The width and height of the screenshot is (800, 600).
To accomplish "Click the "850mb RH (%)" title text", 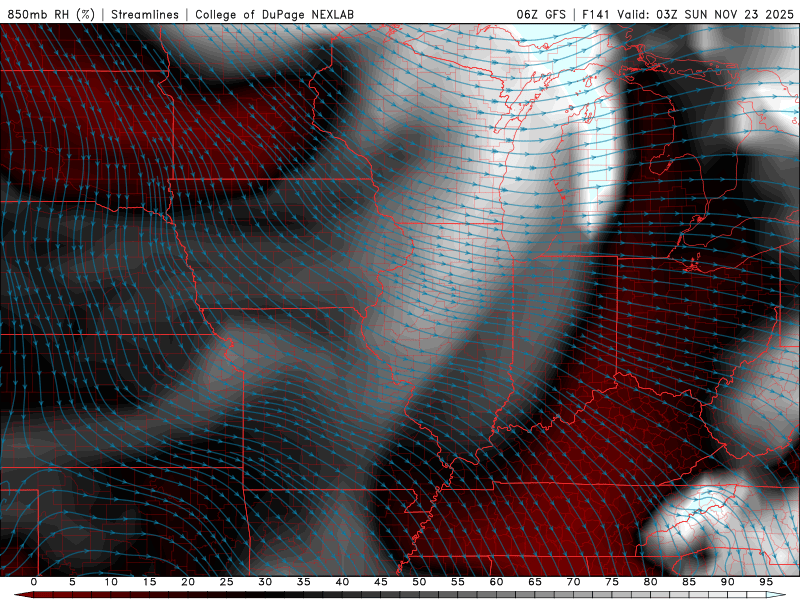I will tap(51, 14).
